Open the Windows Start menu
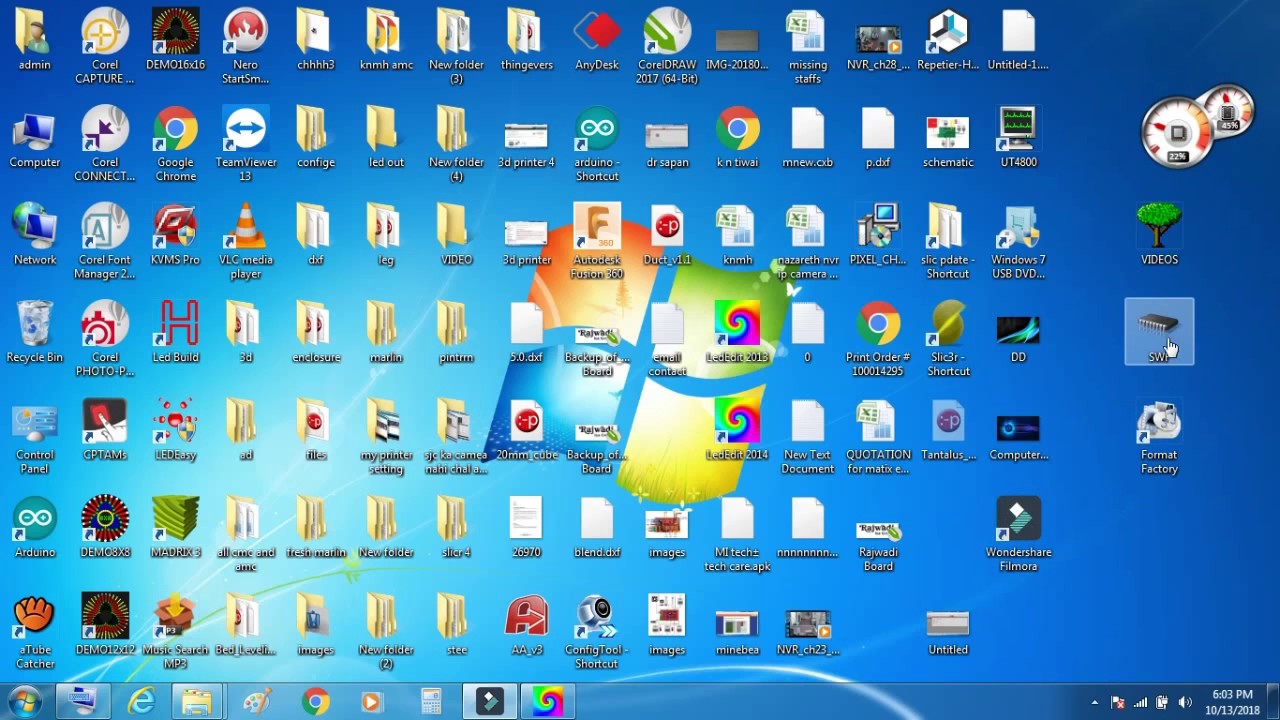This screenshot has height=720, width=1280. click(24, 701)
